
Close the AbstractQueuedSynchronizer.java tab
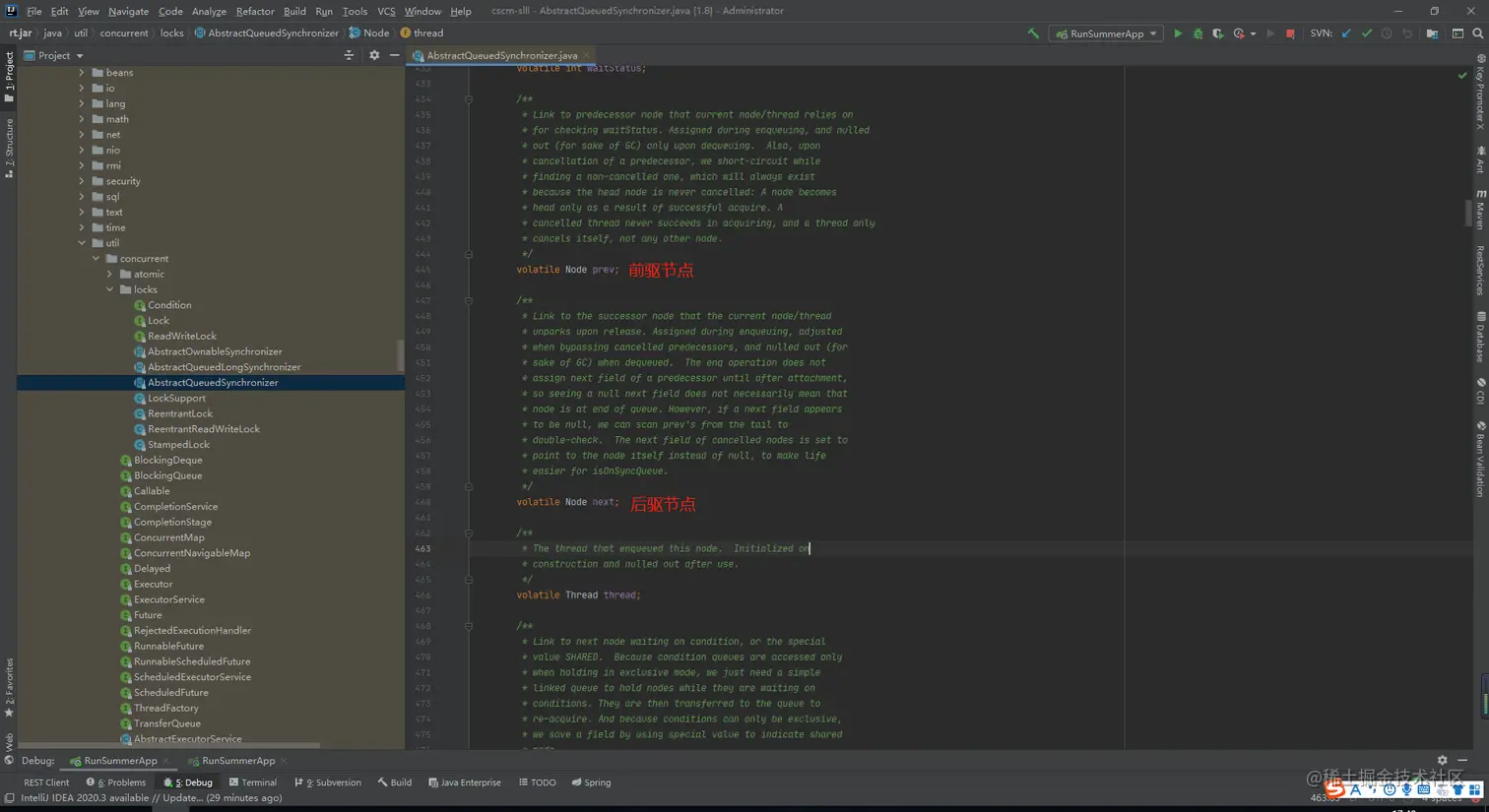[586, 56]
